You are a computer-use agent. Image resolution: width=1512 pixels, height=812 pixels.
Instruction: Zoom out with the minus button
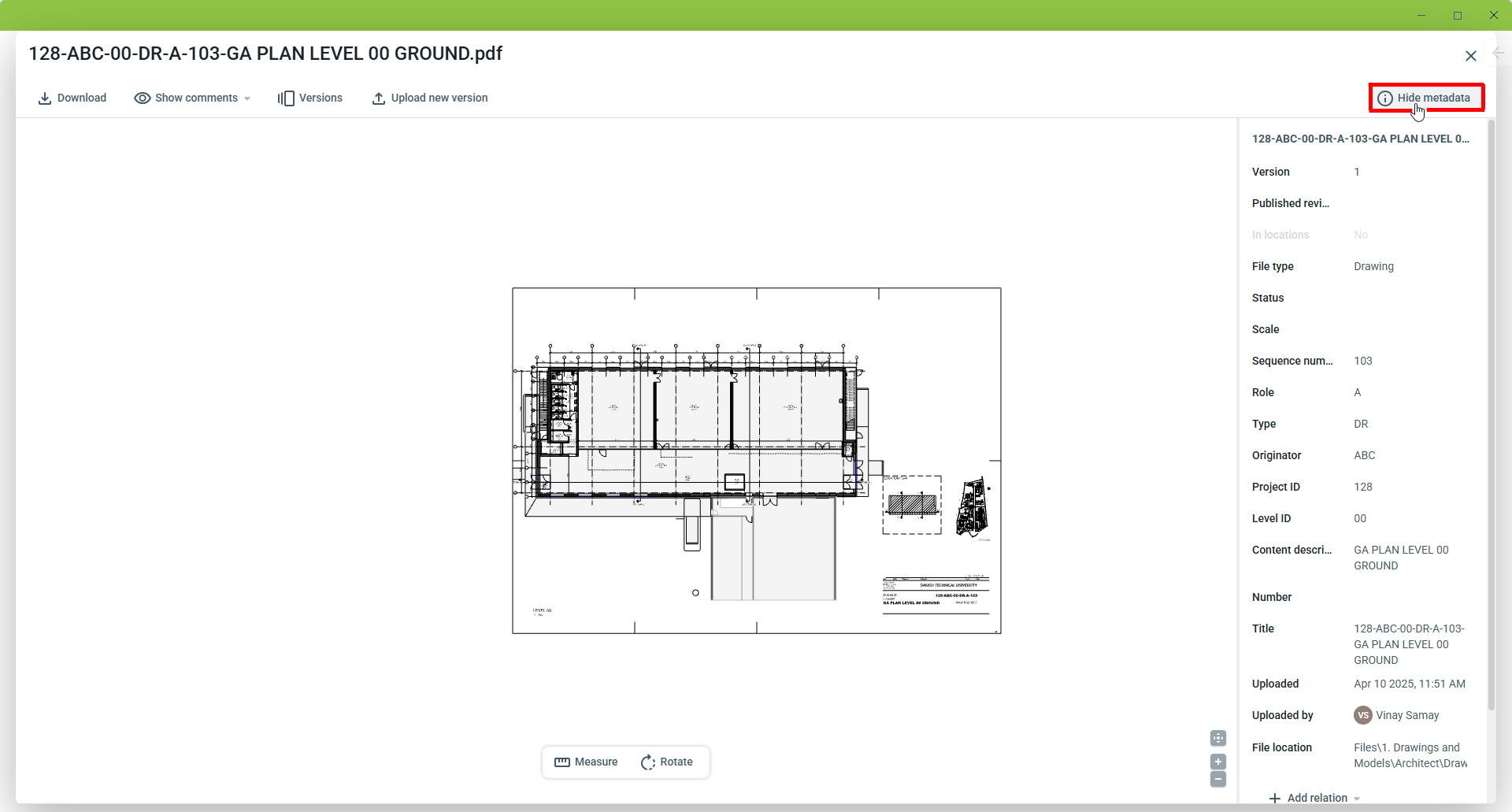(x=1218, y=779)
